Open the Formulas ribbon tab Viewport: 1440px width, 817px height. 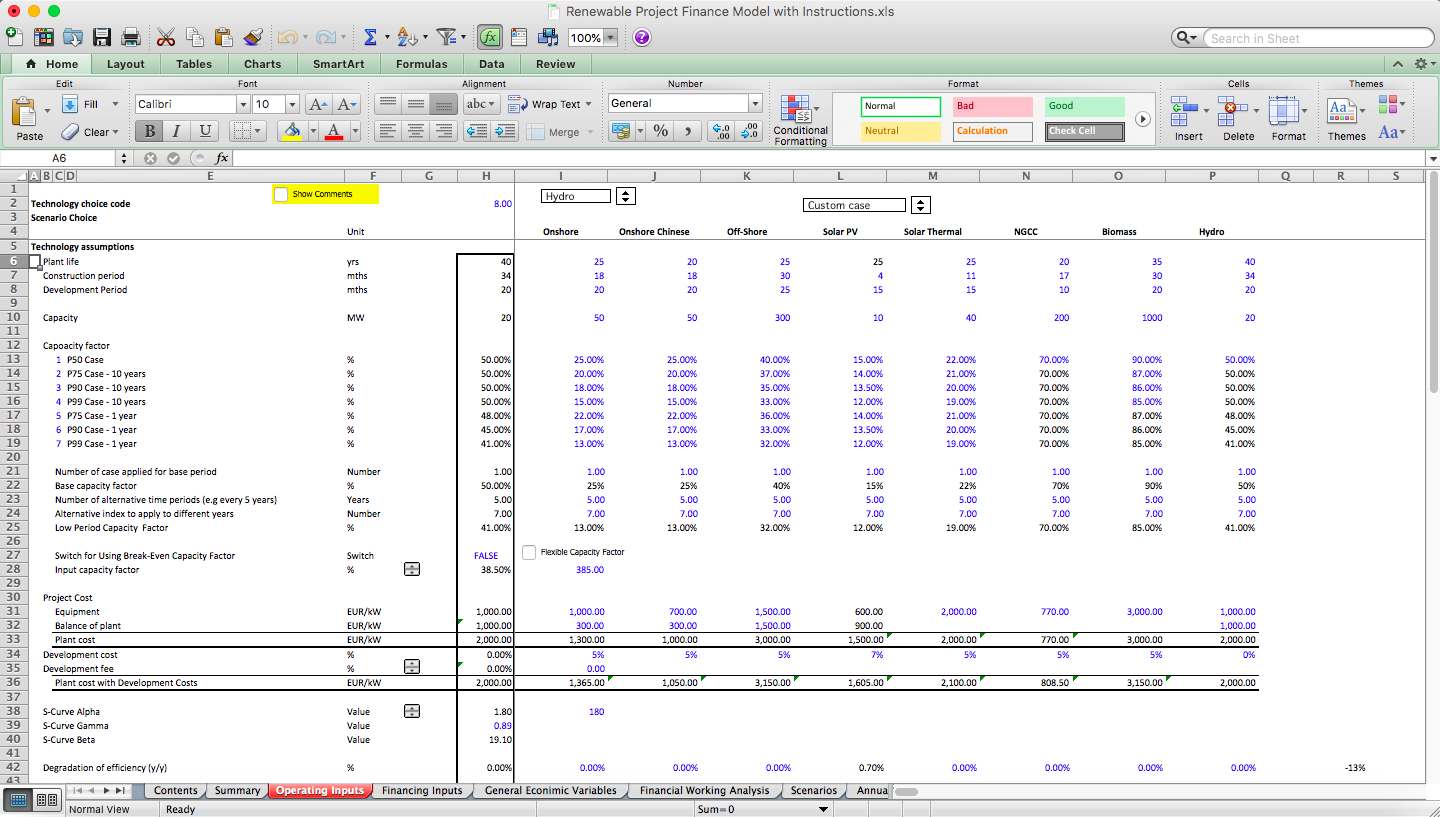[422, 64]
